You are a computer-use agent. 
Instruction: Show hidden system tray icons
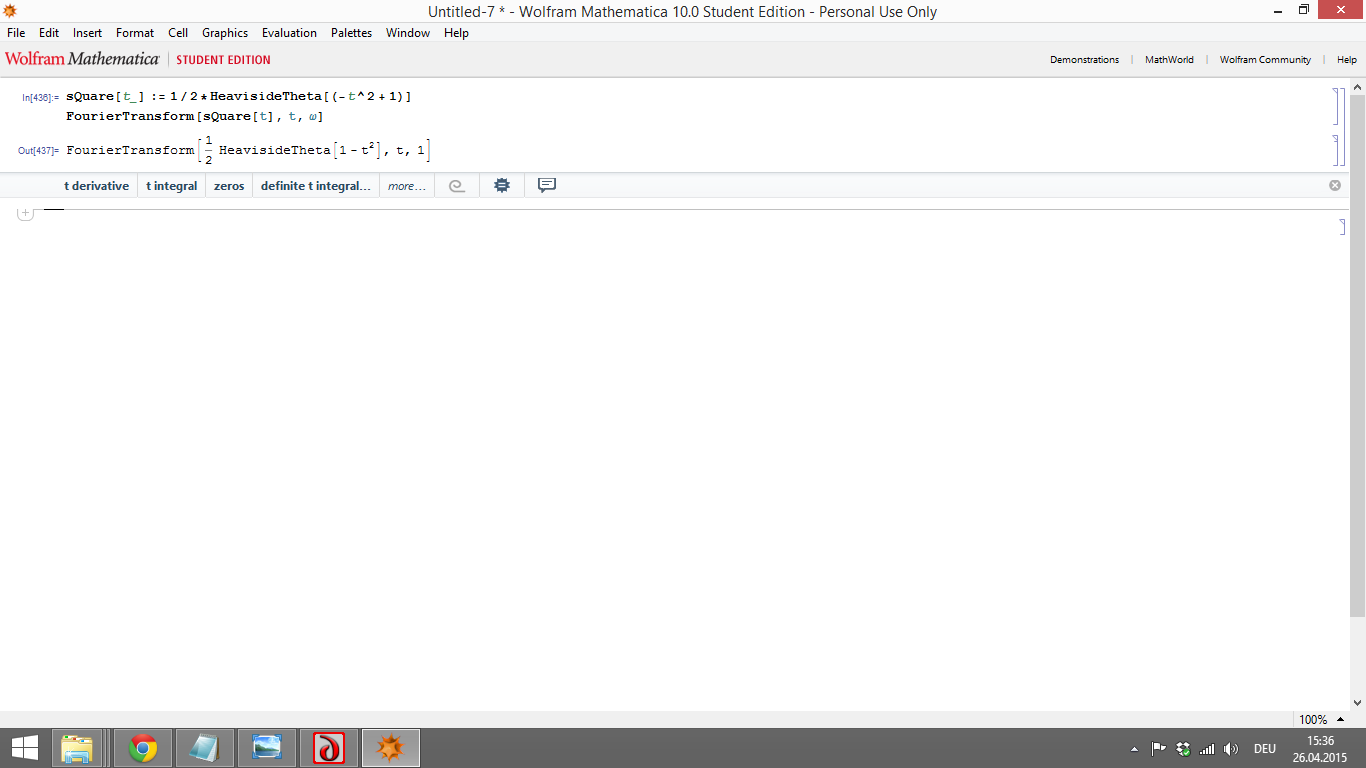point(1134,749)
